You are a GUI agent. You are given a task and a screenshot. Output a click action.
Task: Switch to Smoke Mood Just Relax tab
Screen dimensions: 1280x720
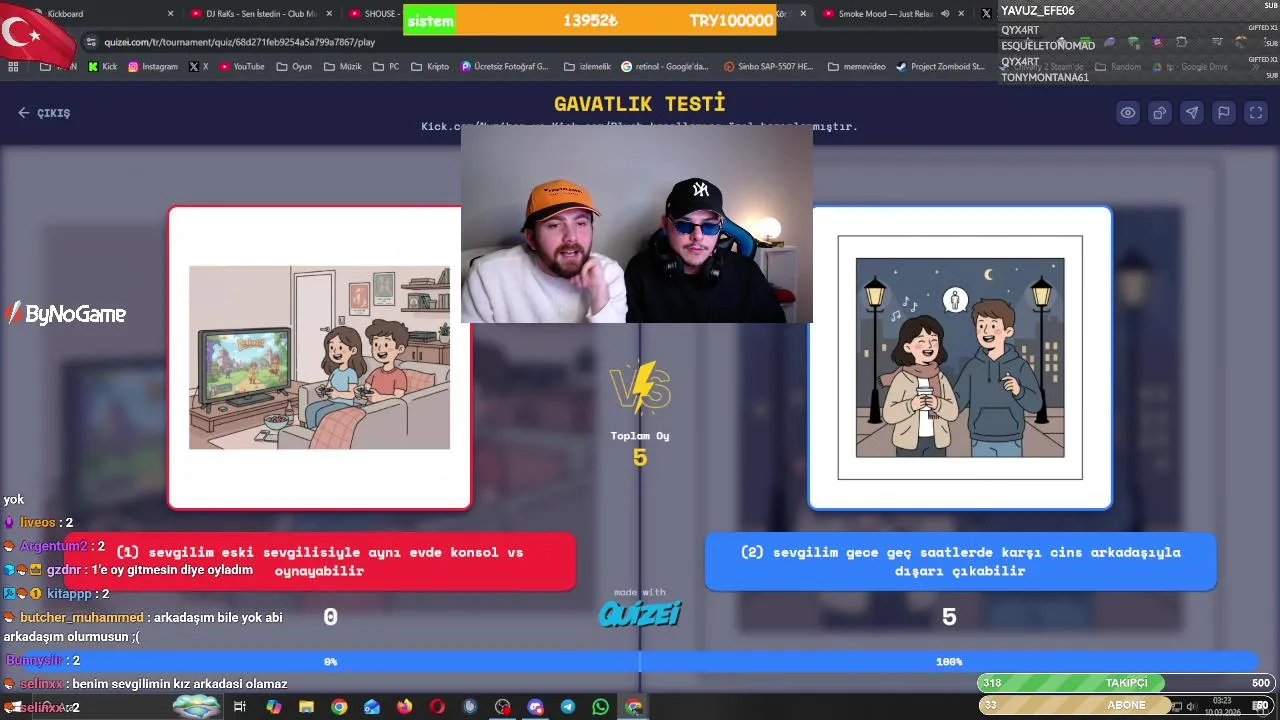(x=890, y=14)
